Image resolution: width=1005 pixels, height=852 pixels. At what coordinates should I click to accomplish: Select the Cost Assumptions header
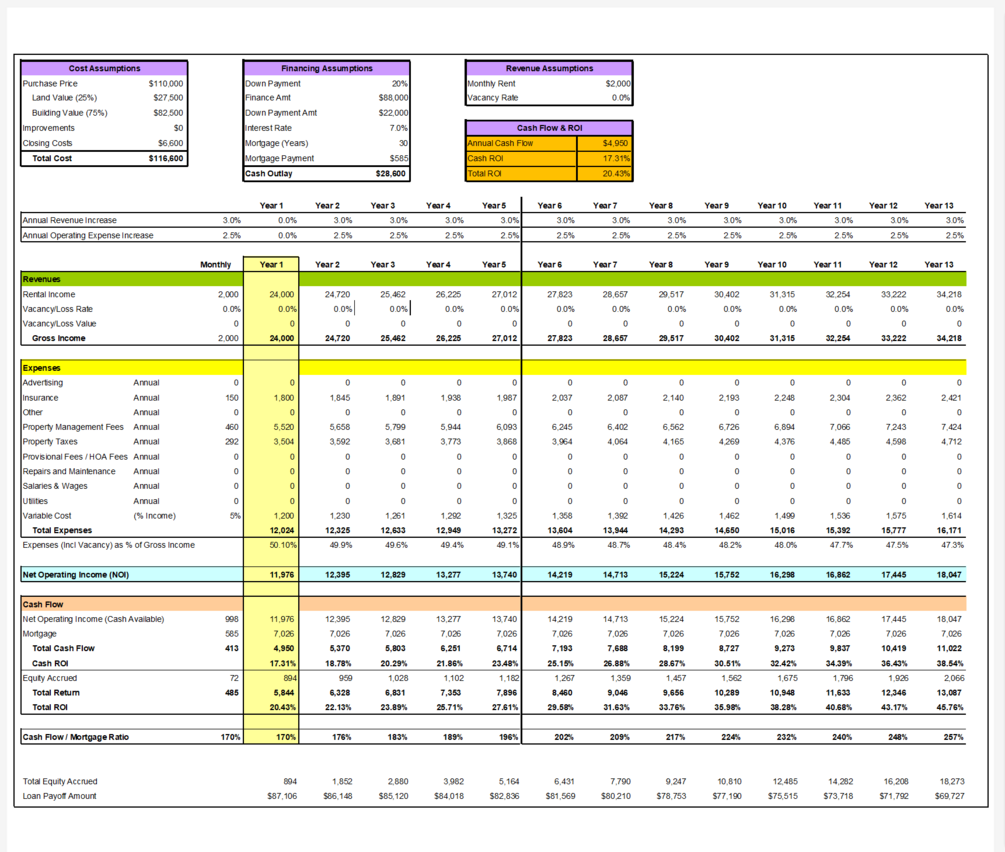click(x=104, y=68)
